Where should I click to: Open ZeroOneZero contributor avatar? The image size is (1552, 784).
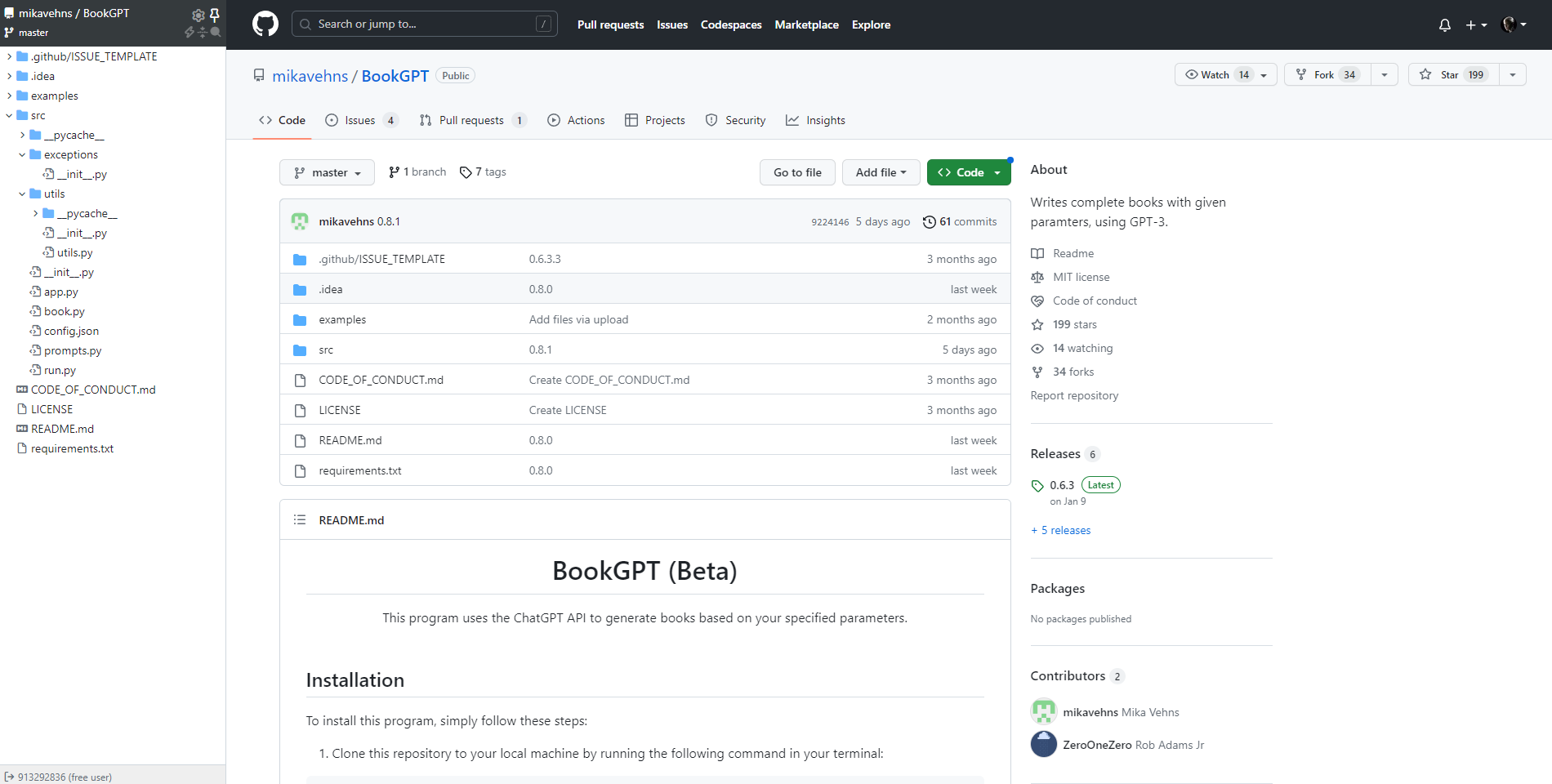click(x=1044, y=744)
